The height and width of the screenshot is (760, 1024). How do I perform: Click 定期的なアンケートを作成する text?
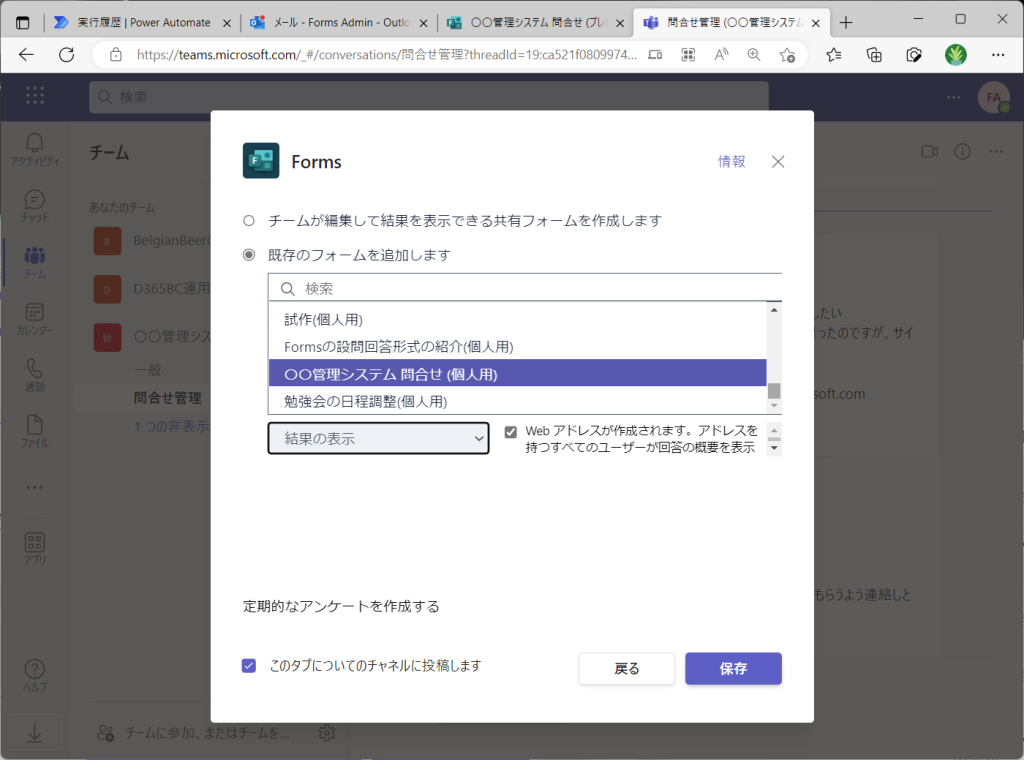[341, 607]
